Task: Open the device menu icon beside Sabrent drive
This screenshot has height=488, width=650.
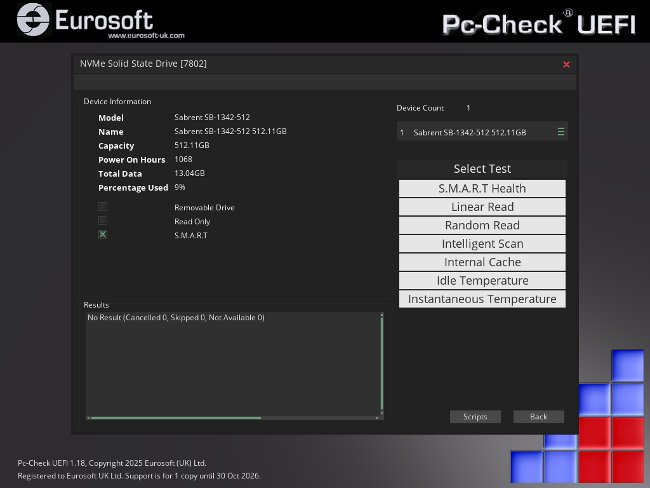Action: pos(561,132)
